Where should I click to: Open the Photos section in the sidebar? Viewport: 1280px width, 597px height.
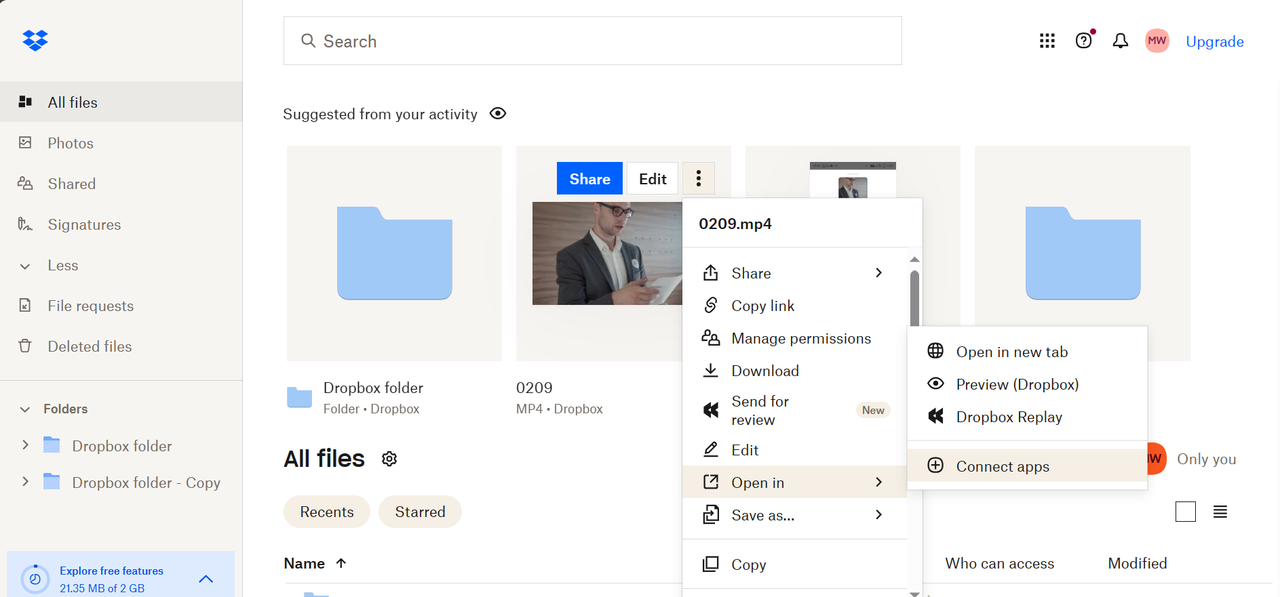pos(70,142)
